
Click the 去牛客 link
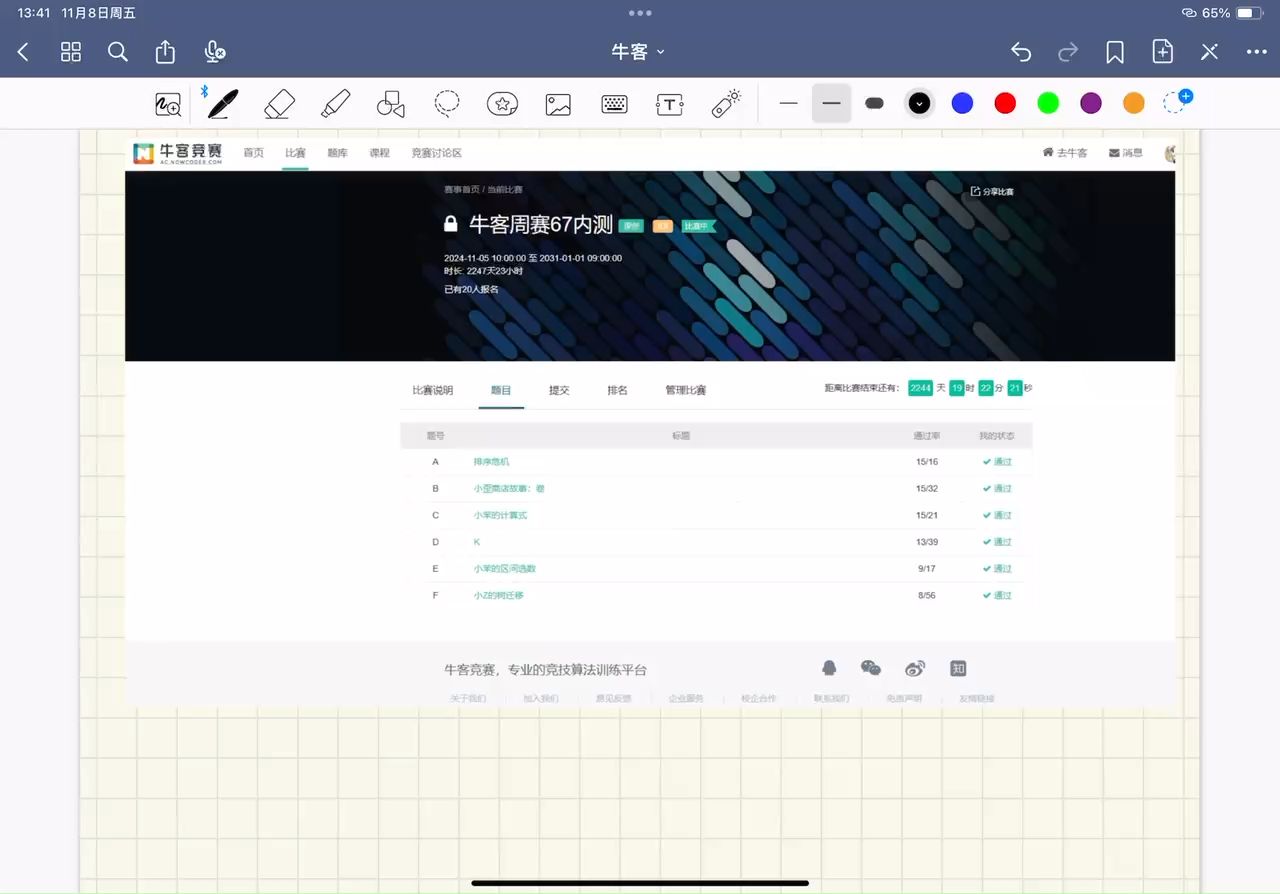click(1065, 153)
